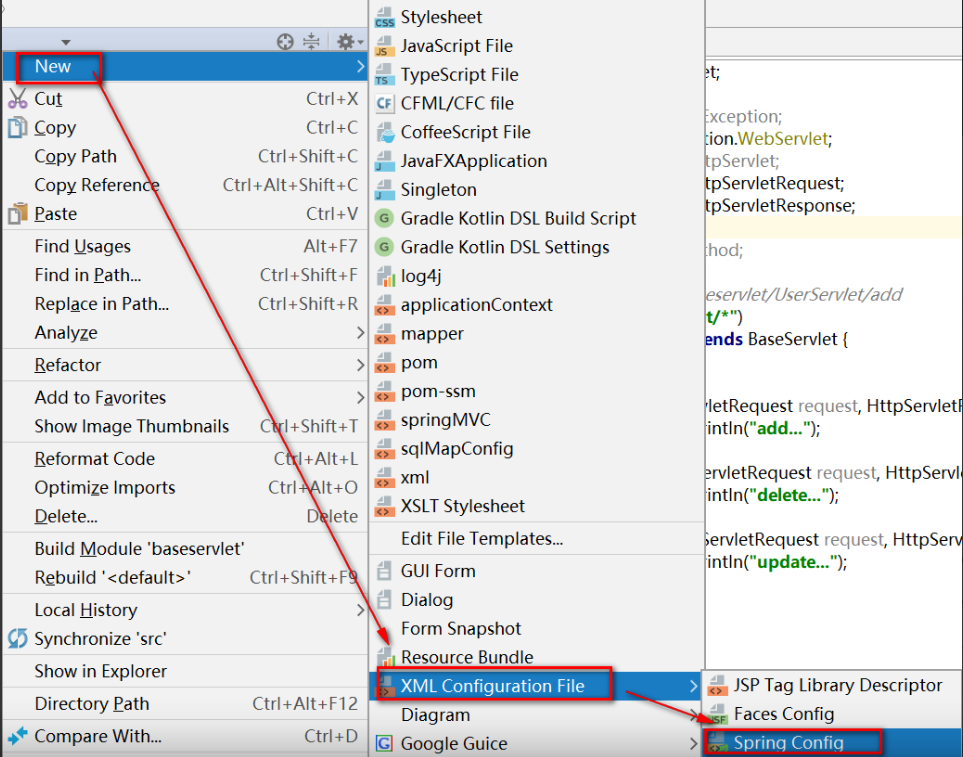
Task: Click the sqlMapConfig template icon
Action: [384, 449]
